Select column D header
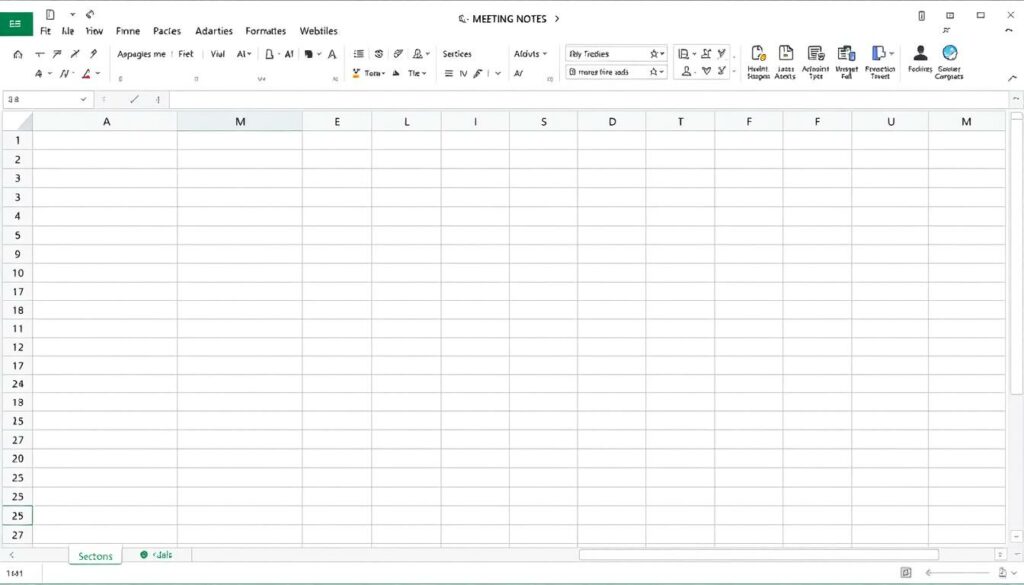Viewport: 1024px width, 585px height. pos(612,121)
